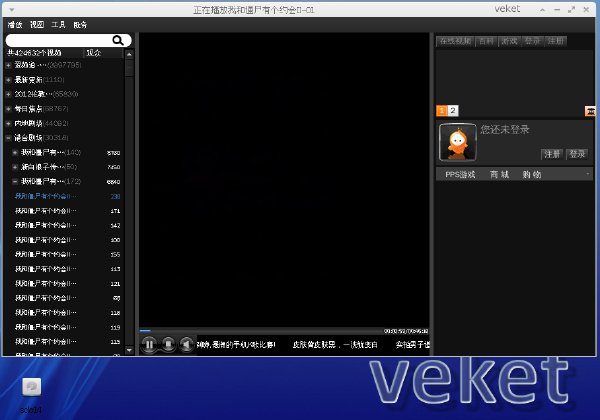The width and height of the screenshot is (600, 420).
Task: Click the 共424632个视频 column header
Action: 44,53
